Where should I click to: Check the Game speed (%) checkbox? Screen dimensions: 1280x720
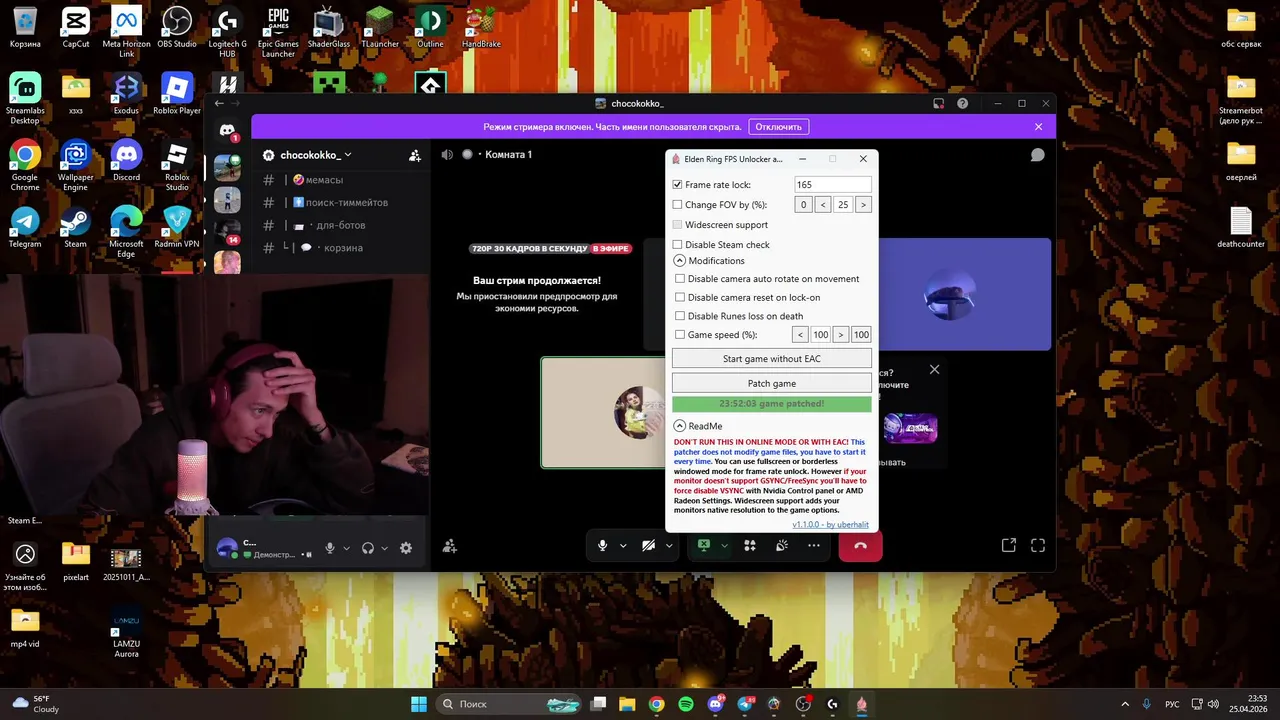click(680, 335)
